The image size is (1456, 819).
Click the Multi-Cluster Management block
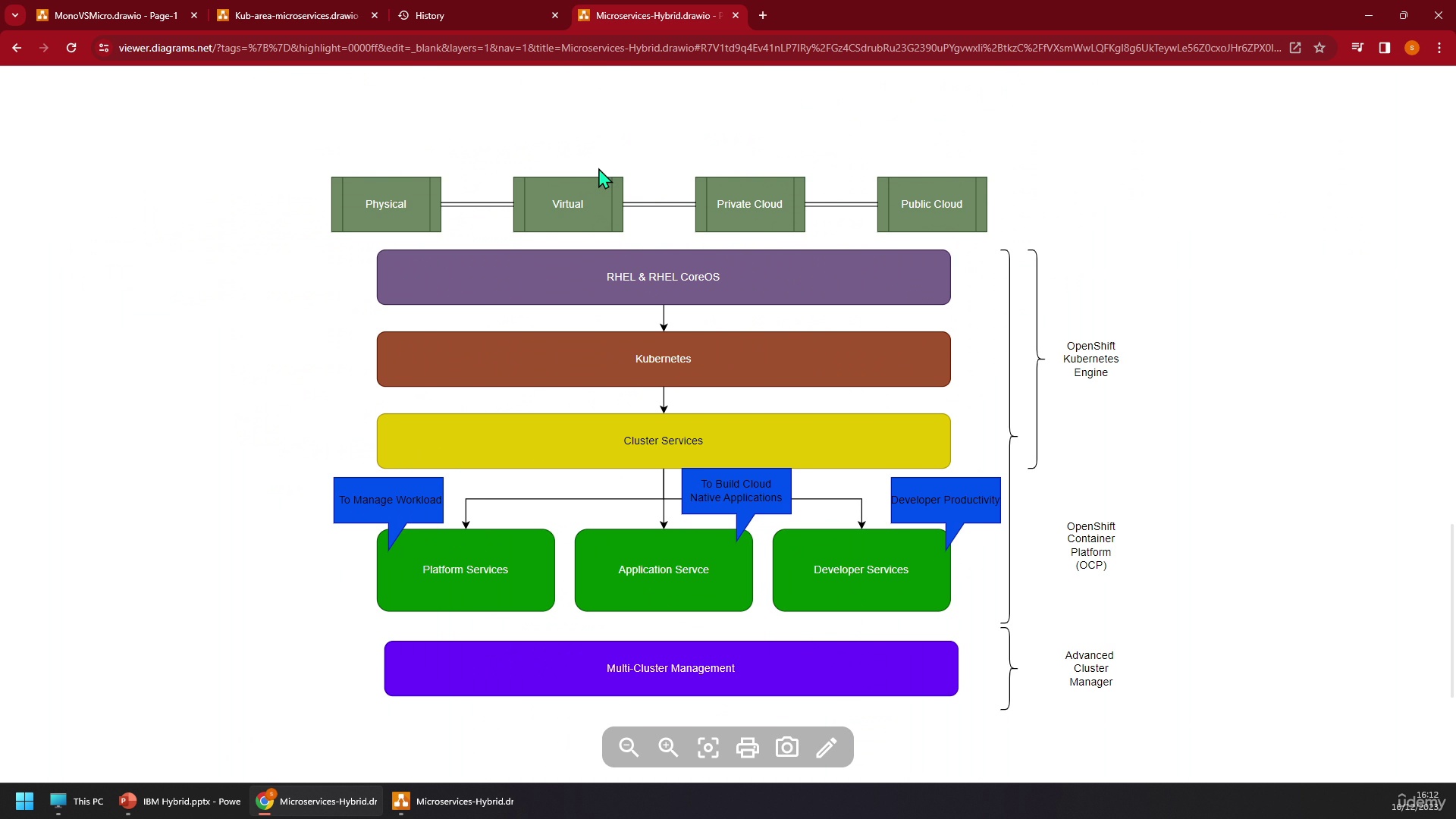[x=671, y=668]
